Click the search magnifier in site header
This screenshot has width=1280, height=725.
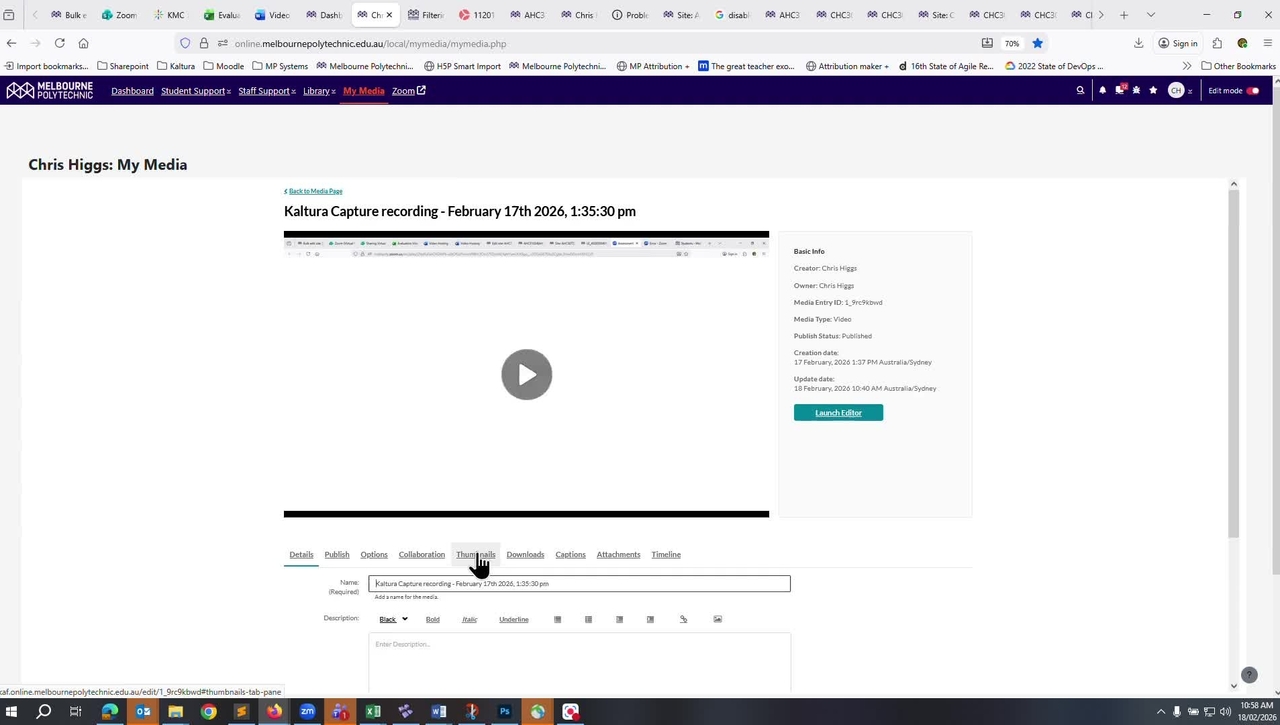pyautogui.click(x=1080, y=90)
